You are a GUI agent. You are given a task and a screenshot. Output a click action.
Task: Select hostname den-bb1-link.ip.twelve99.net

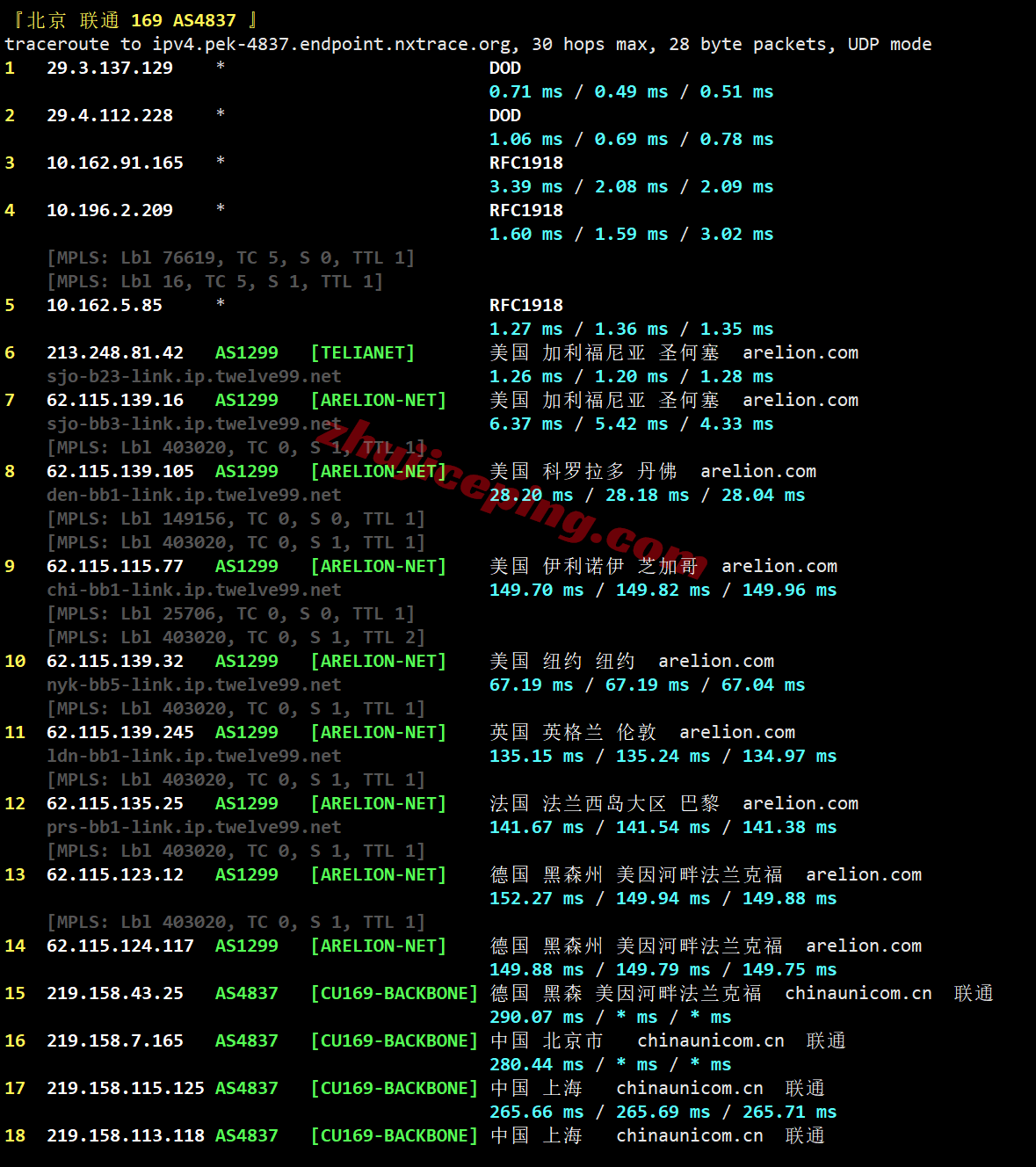tap(193, 495)
